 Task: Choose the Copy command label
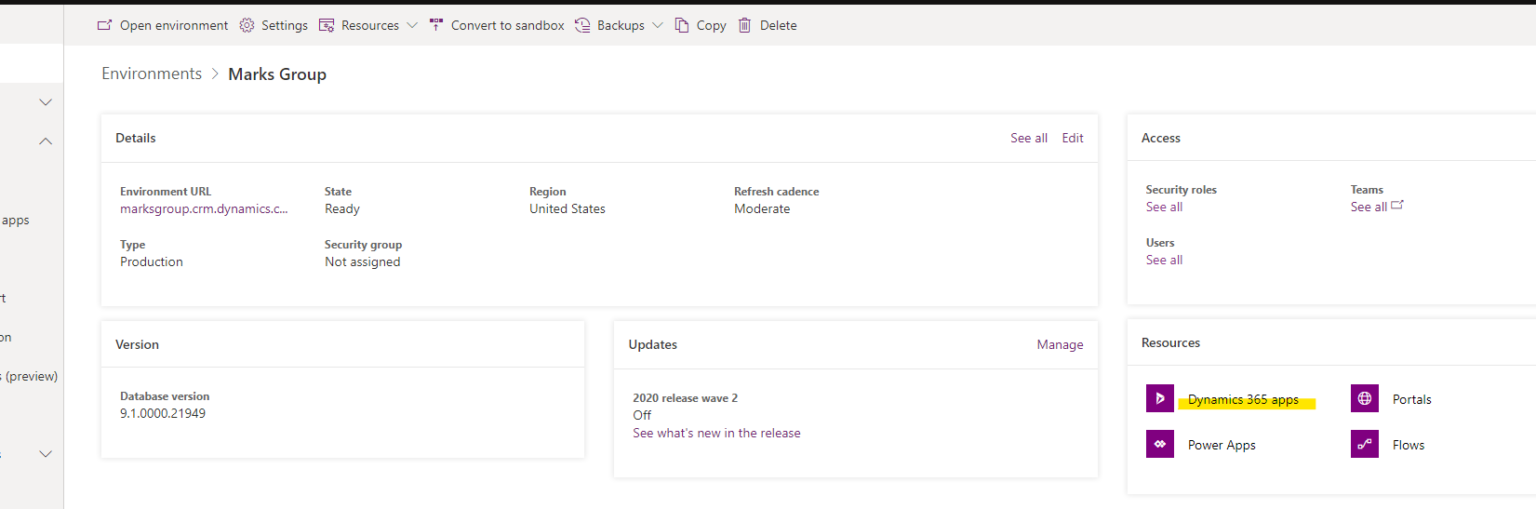[711, 25]
